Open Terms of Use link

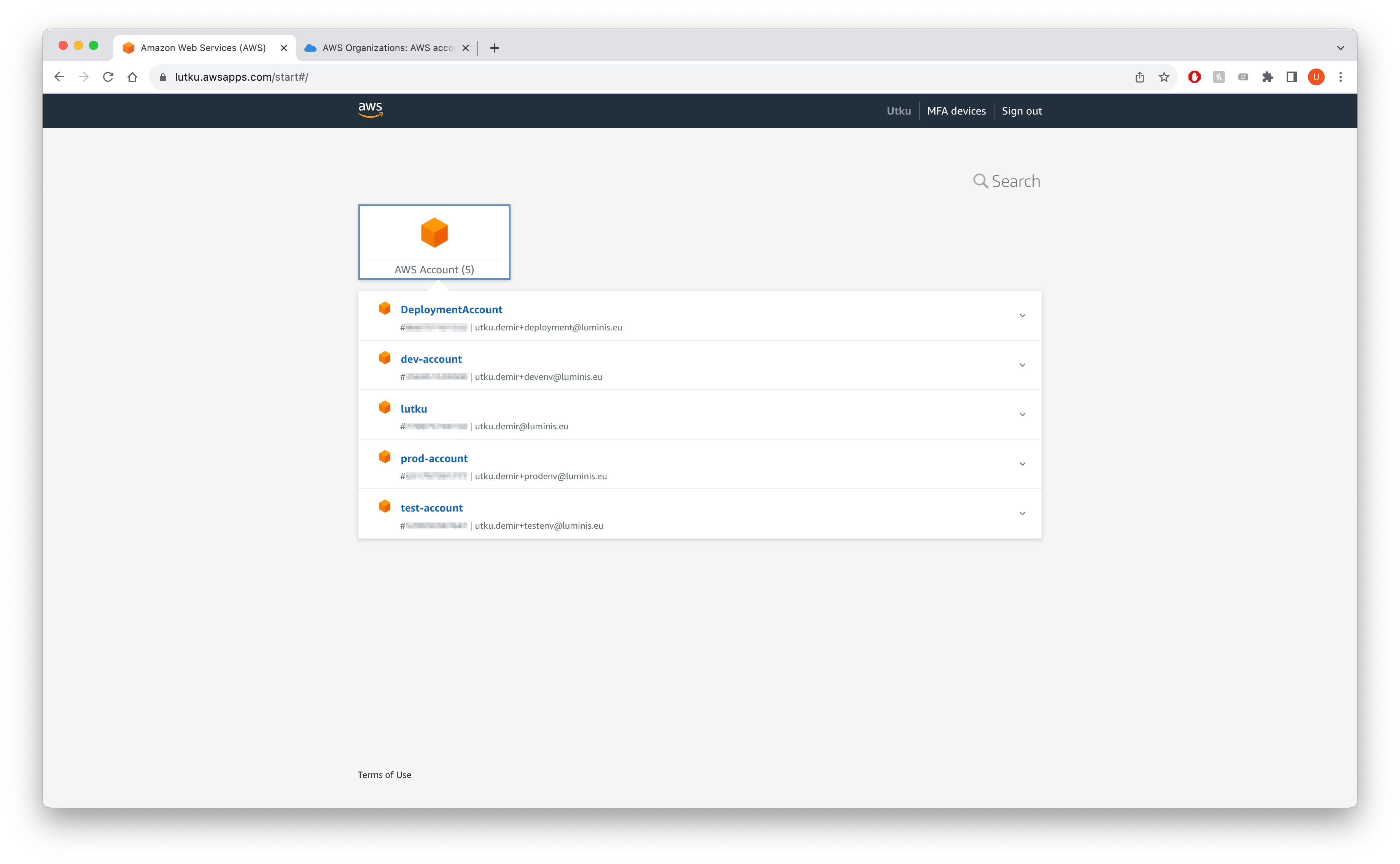pos(384,775)
